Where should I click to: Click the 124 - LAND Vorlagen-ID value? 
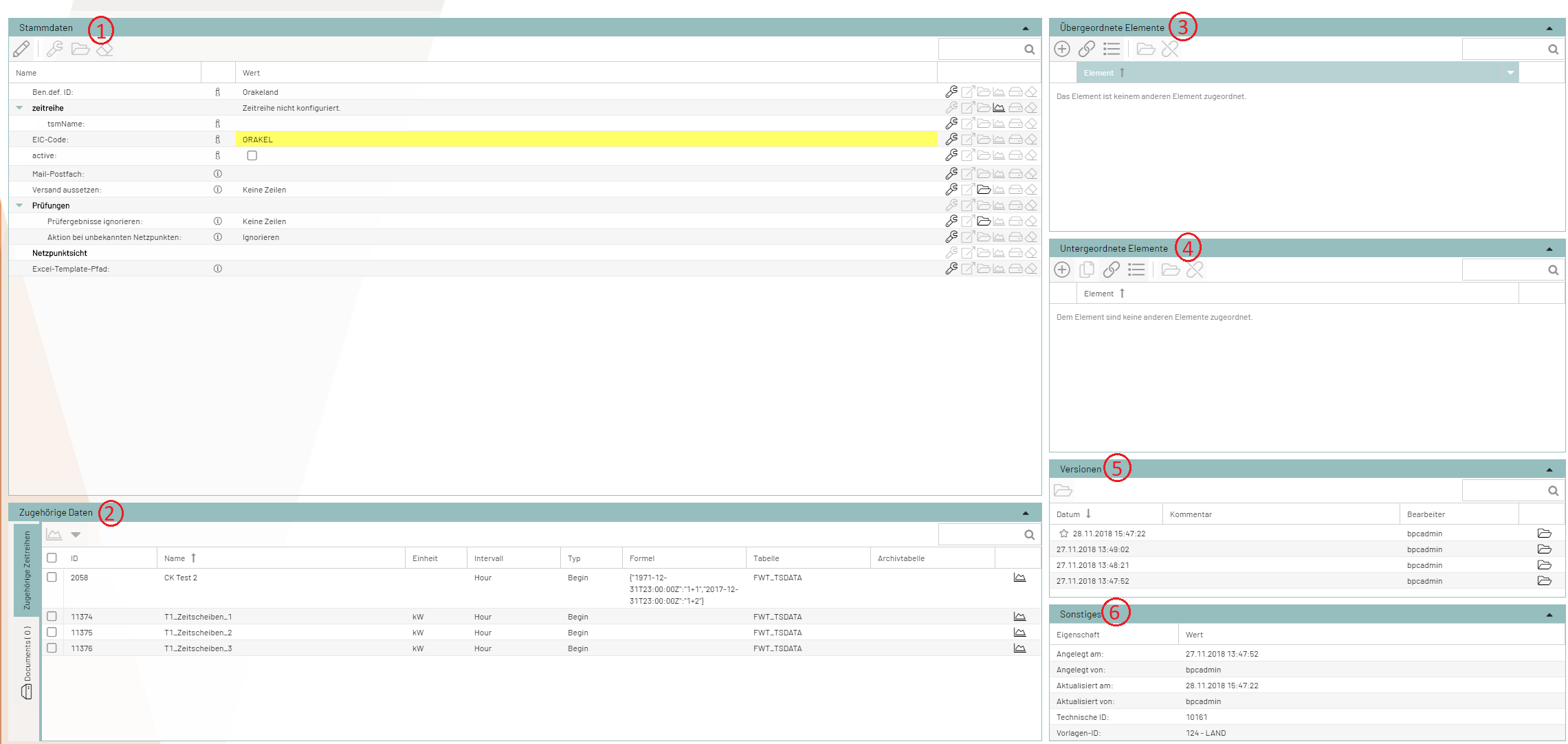point(1206,733)
